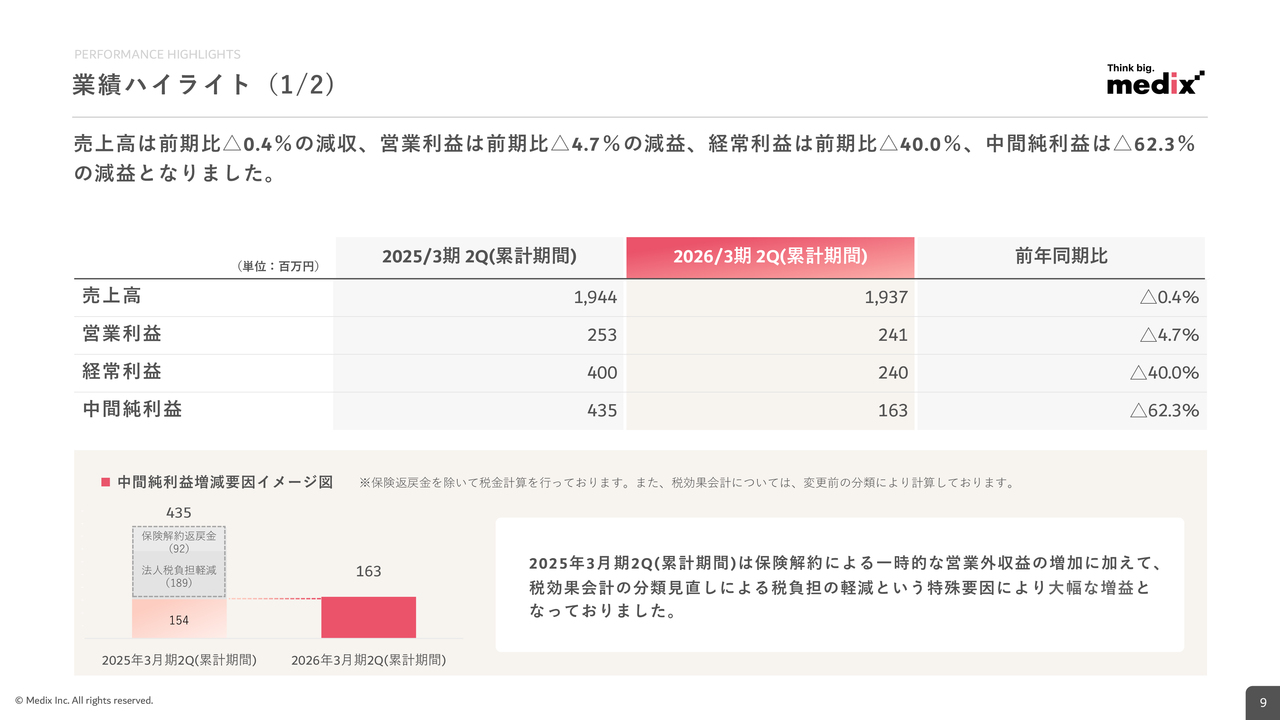The image size is (1280, 720).
Task: Click the red square bullet beside 中間純利益増減要因イメージ図
Action: [x=105, y=482]
